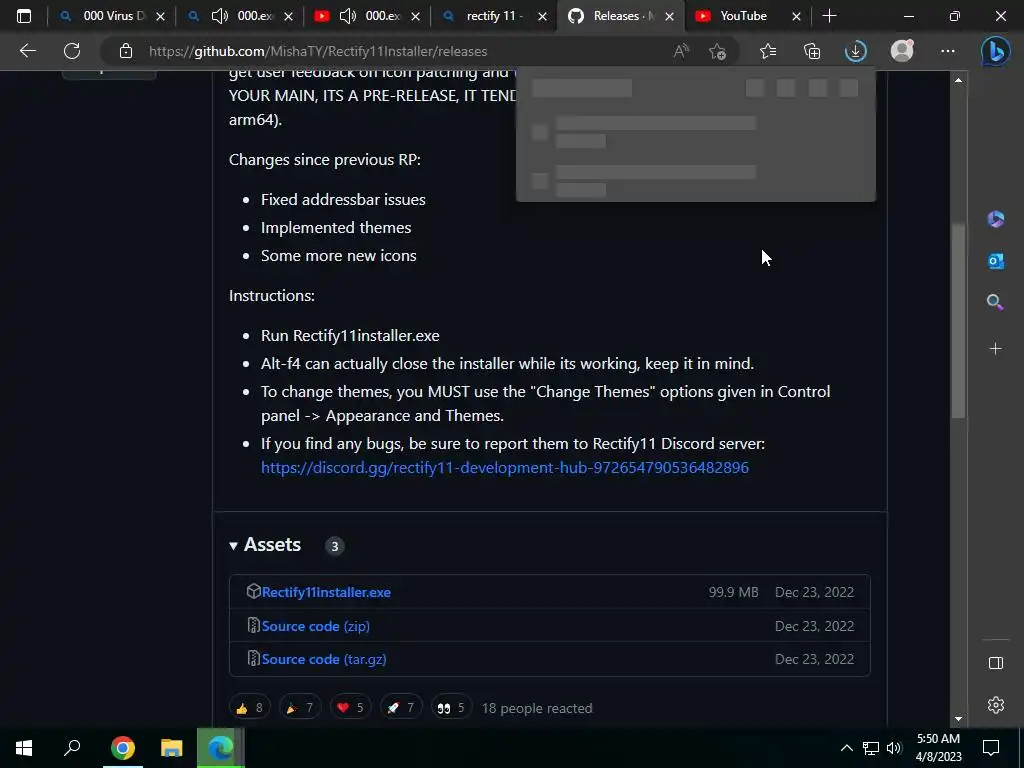Open taskbar search magnifier
The width and height of the screenshot is (1024, 768).
(72, 748)
